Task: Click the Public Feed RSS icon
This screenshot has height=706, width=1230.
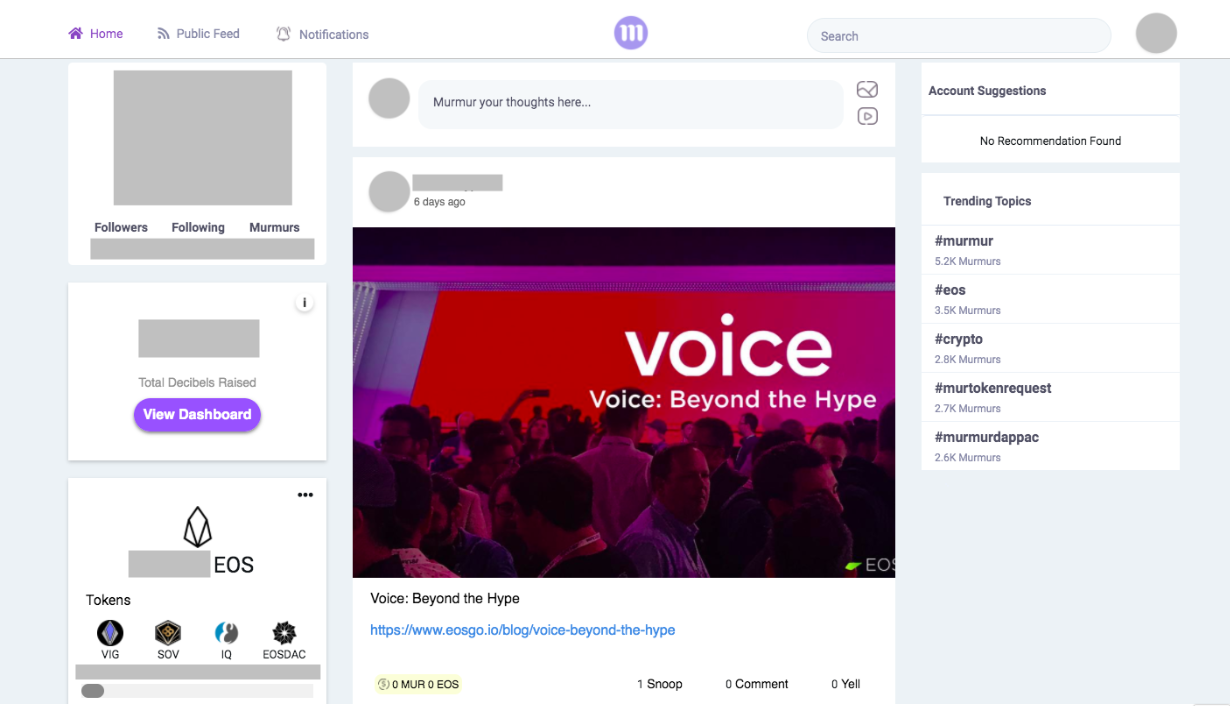Action: [x=163, y=33]
